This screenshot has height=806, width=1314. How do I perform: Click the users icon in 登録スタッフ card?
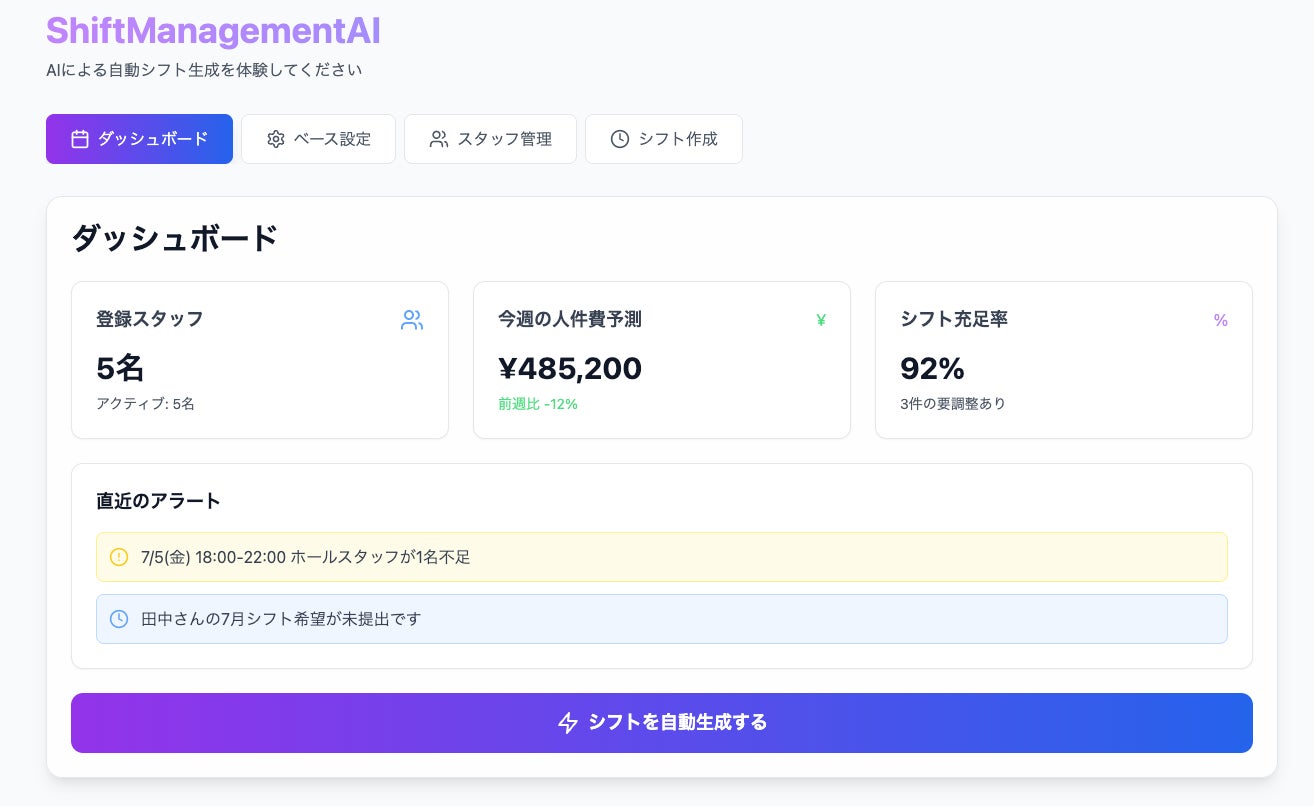[412, 320]
